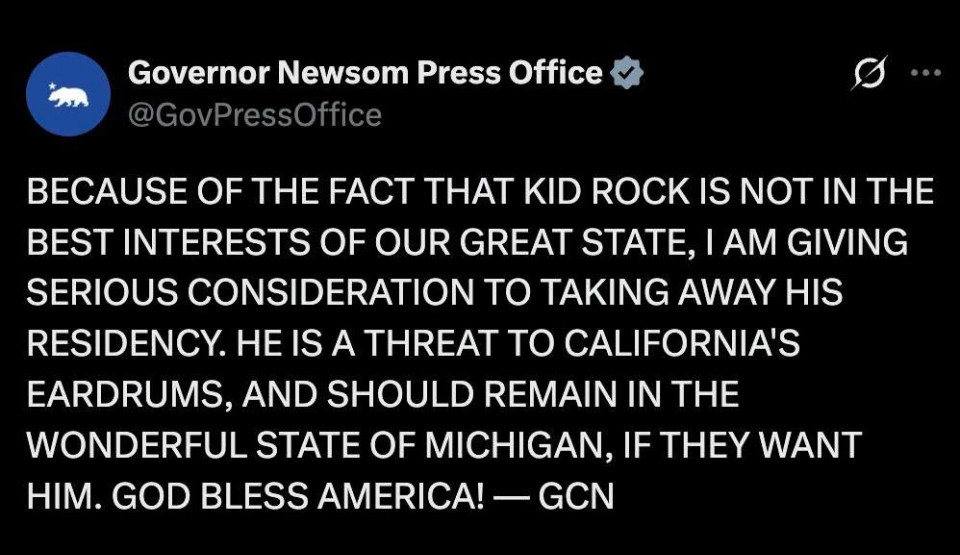This screenshot has width=960, height=555.
Task: Click GOD BLESS AMERICA text
Action: click(x=298, y=496)
